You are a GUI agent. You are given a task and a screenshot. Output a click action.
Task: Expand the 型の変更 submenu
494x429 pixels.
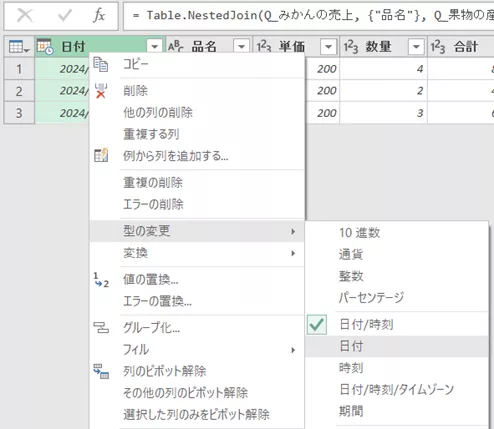coord(197,231)
